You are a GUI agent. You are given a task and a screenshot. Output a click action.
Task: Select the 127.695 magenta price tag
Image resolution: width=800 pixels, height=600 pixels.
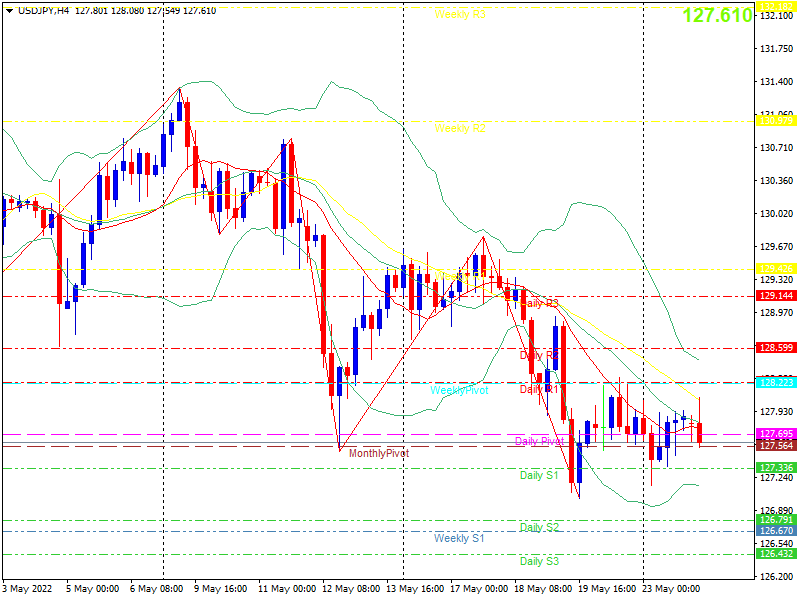[776, 434]
